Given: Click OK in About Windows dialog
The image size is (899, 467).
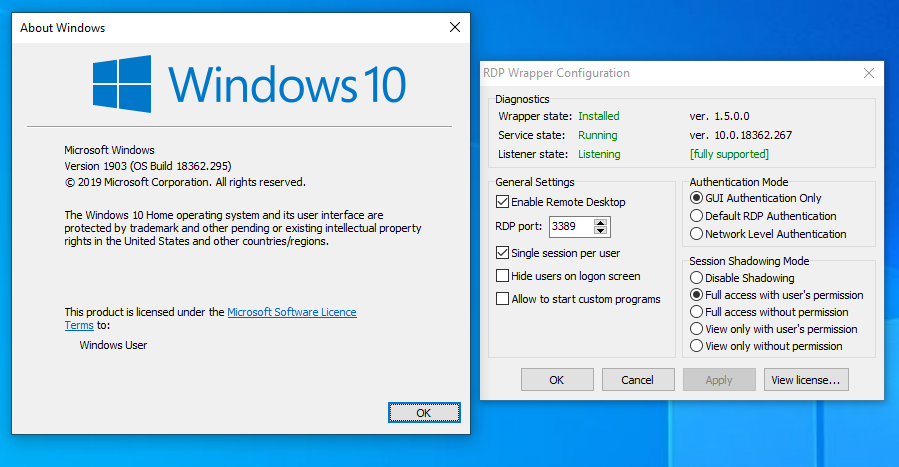Looking at the screenshot, I should tap(424, 413).
